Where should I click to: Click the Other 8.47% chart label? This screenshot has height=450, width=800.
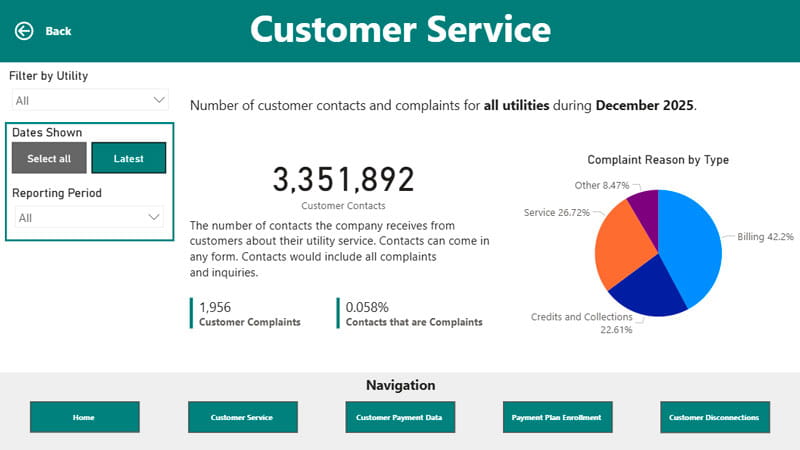(x=602, y=185)
